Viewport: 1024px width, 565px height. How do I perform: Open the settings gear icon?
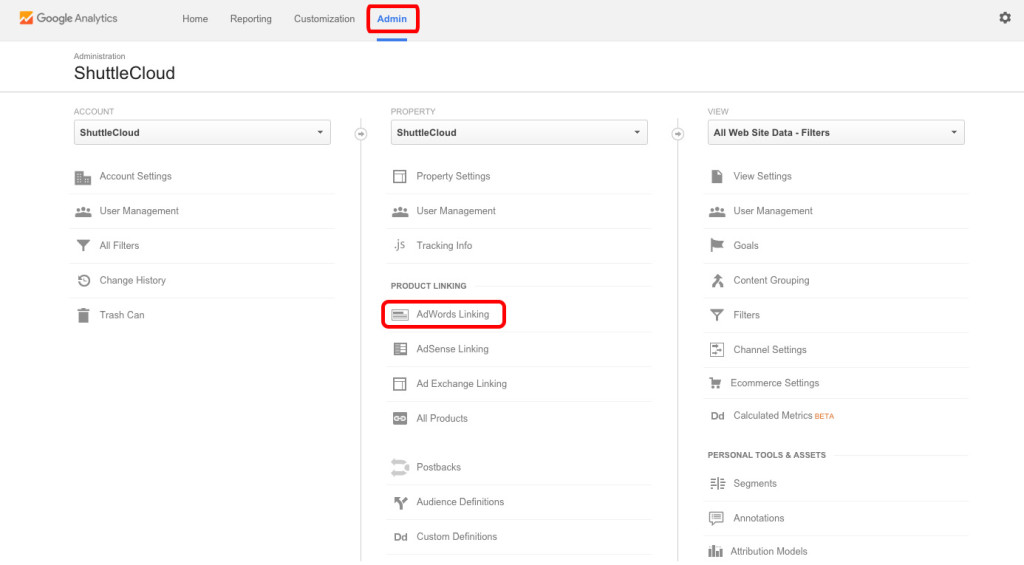point(1005,18)
